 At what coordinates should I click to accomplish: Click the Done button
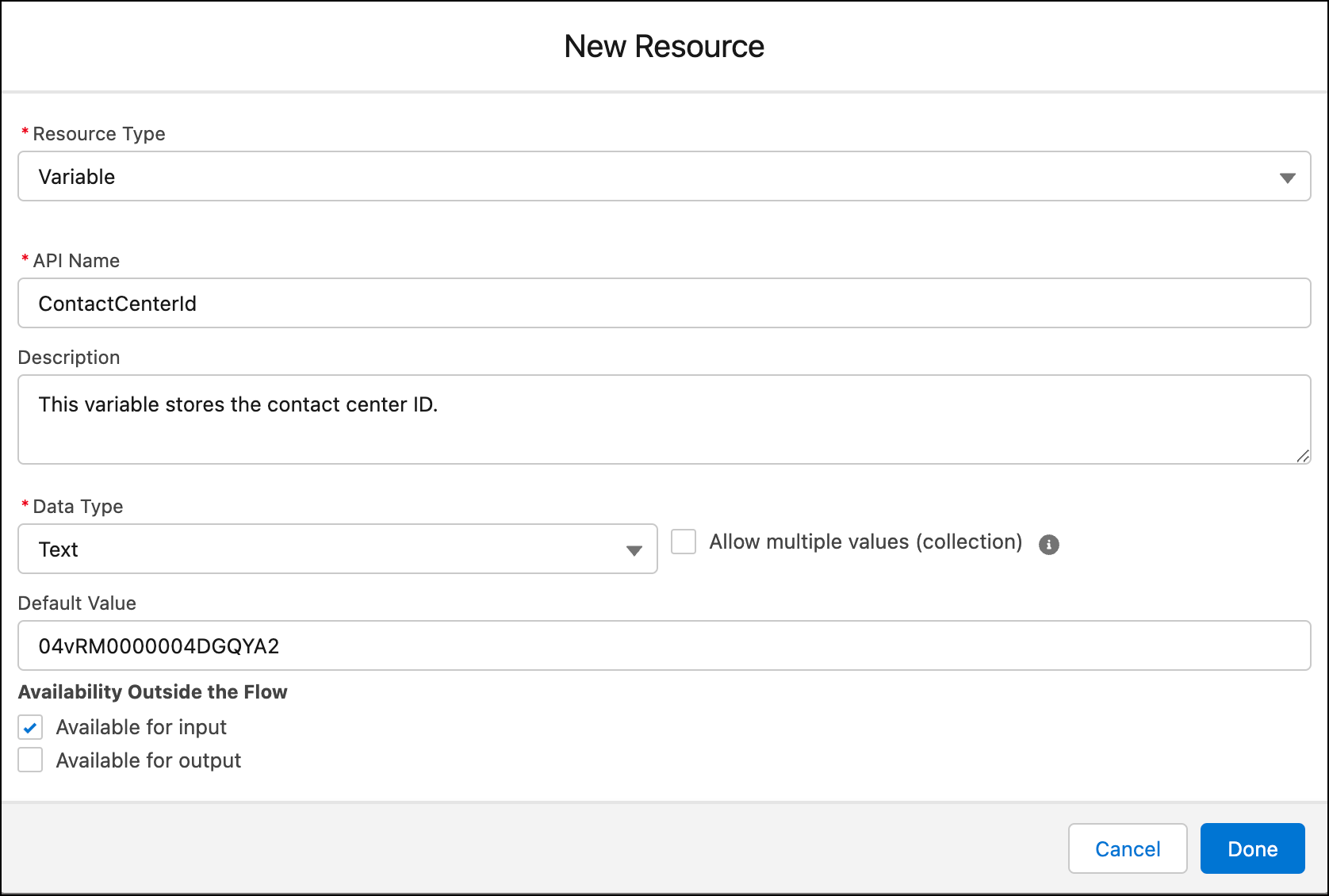tap(1252, 848)
